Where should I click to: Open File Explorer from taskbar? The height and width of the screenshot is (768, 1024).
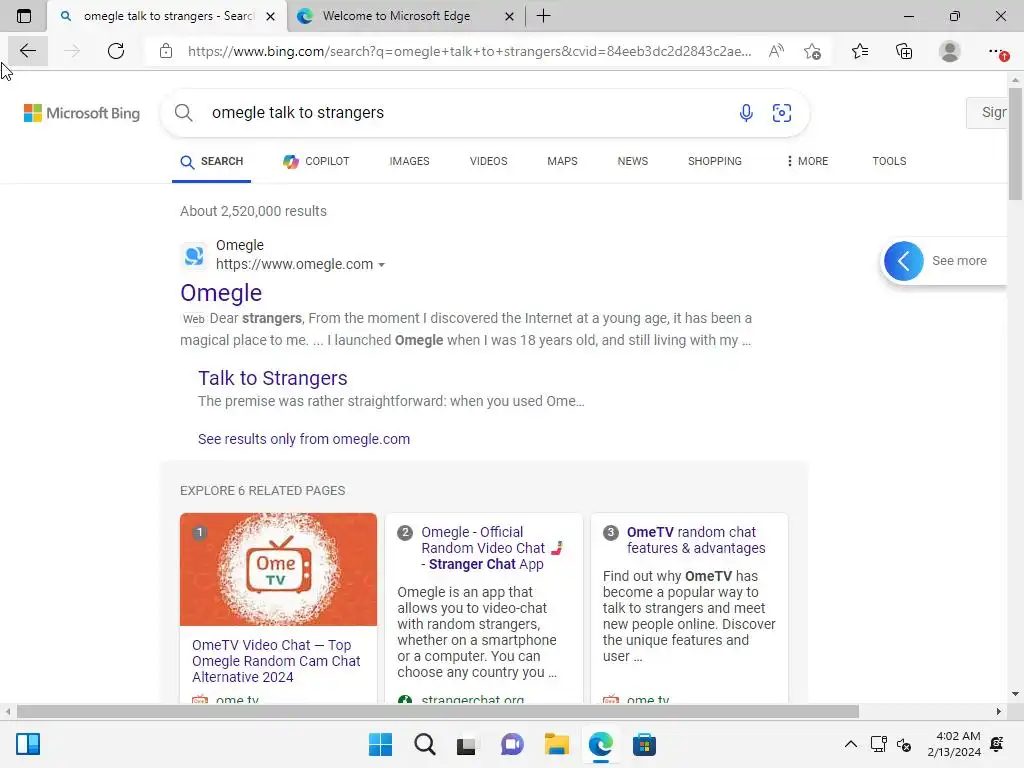[x=556, y=744]
